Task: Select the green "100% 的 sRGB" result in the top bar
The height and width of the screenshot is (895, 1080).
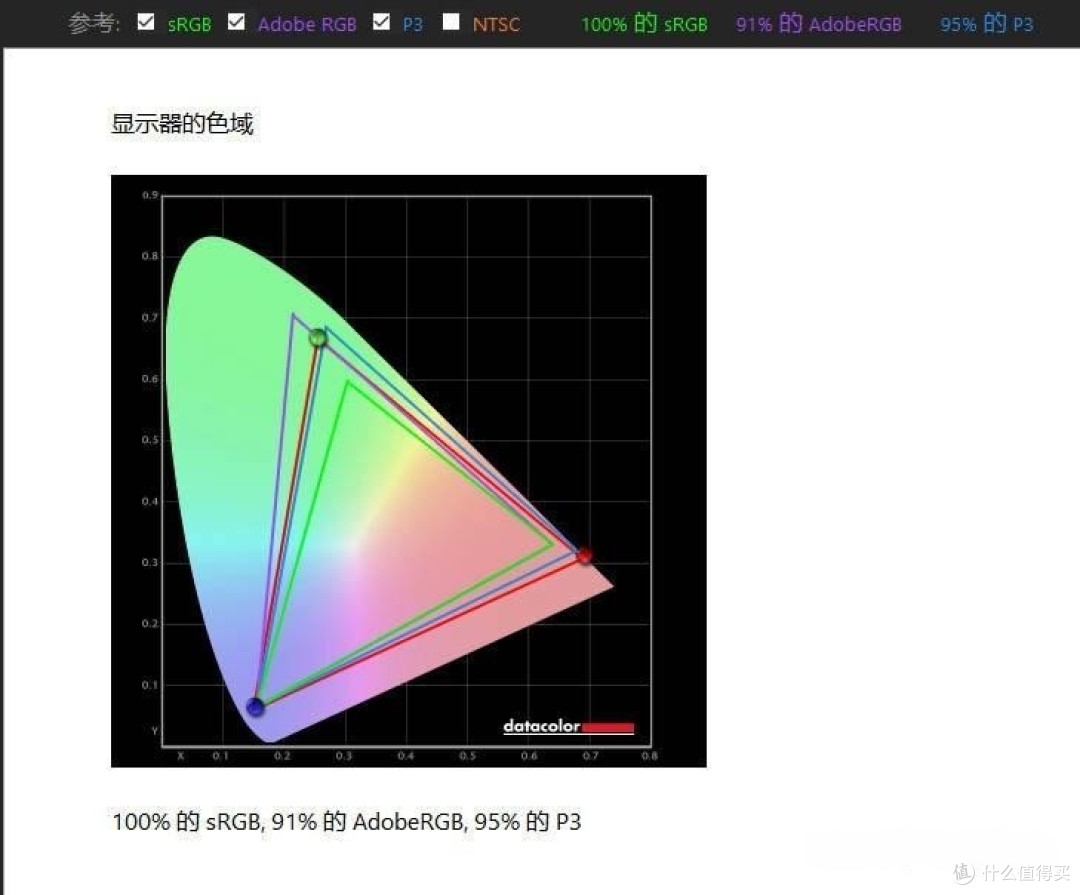Action: [x=644, y=24]
